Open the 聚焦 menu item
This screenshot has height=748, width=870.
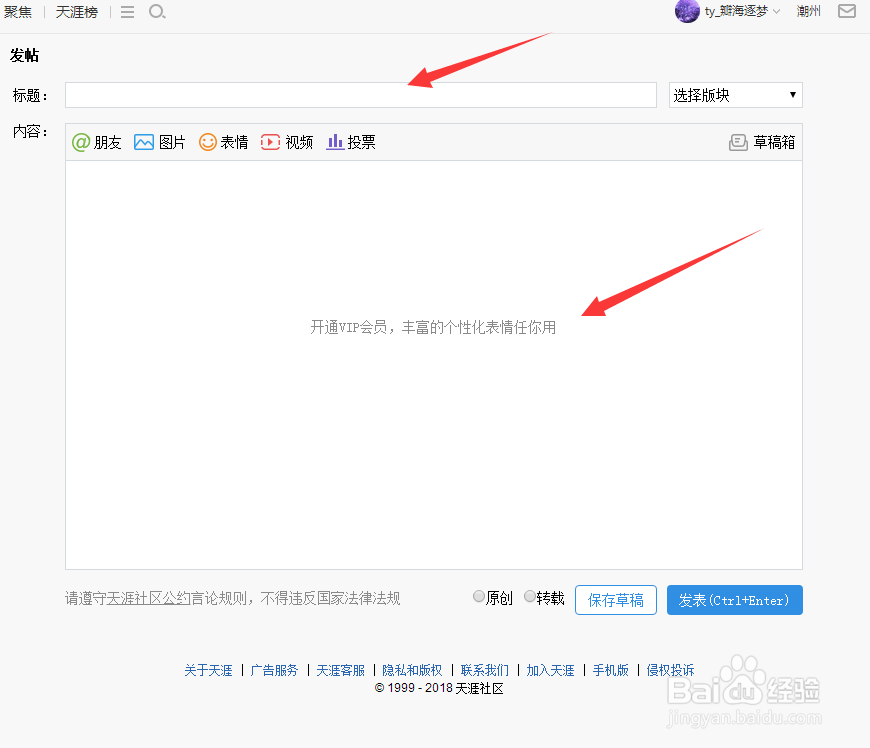click(18, 12)
